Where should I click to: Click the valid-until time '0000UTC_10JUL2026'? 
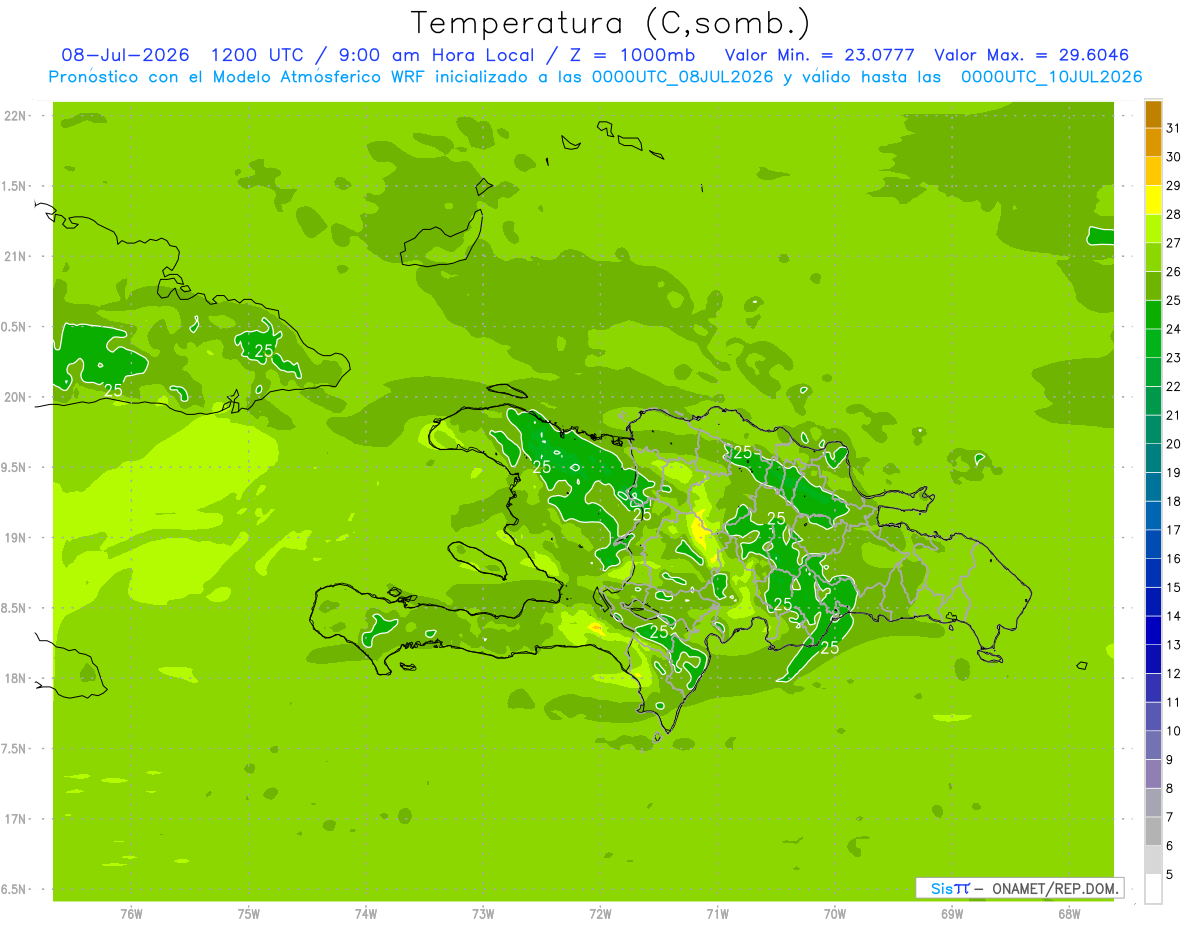tap(1051, 77)
